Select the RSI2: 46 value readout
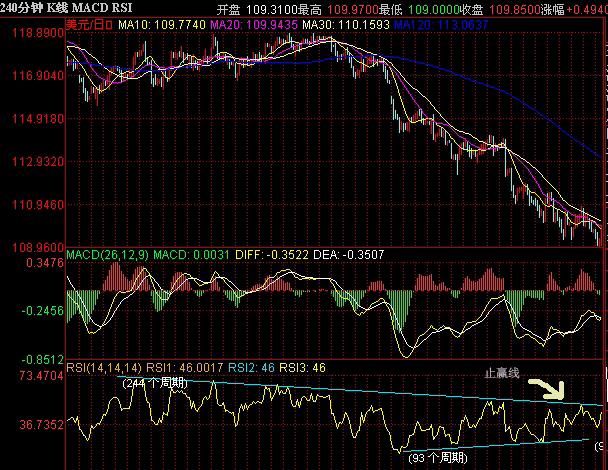Screen dimensions: 608x470 coord(251,367)
